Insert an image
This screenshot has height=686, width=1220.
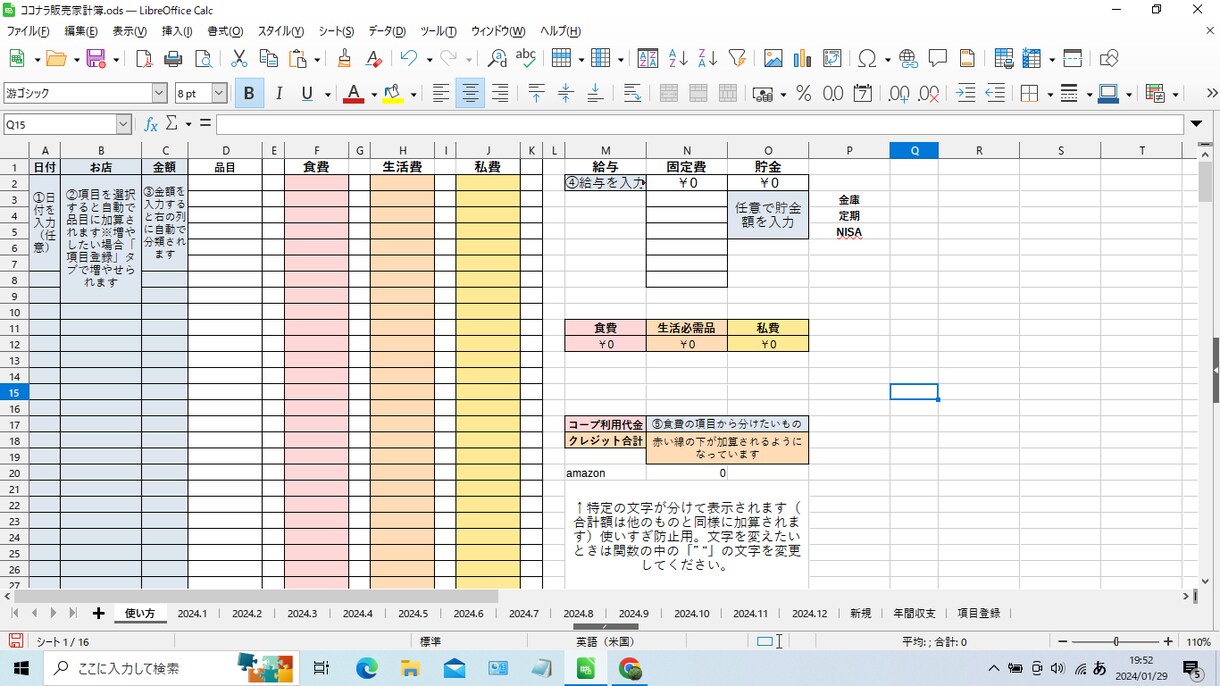773,59
